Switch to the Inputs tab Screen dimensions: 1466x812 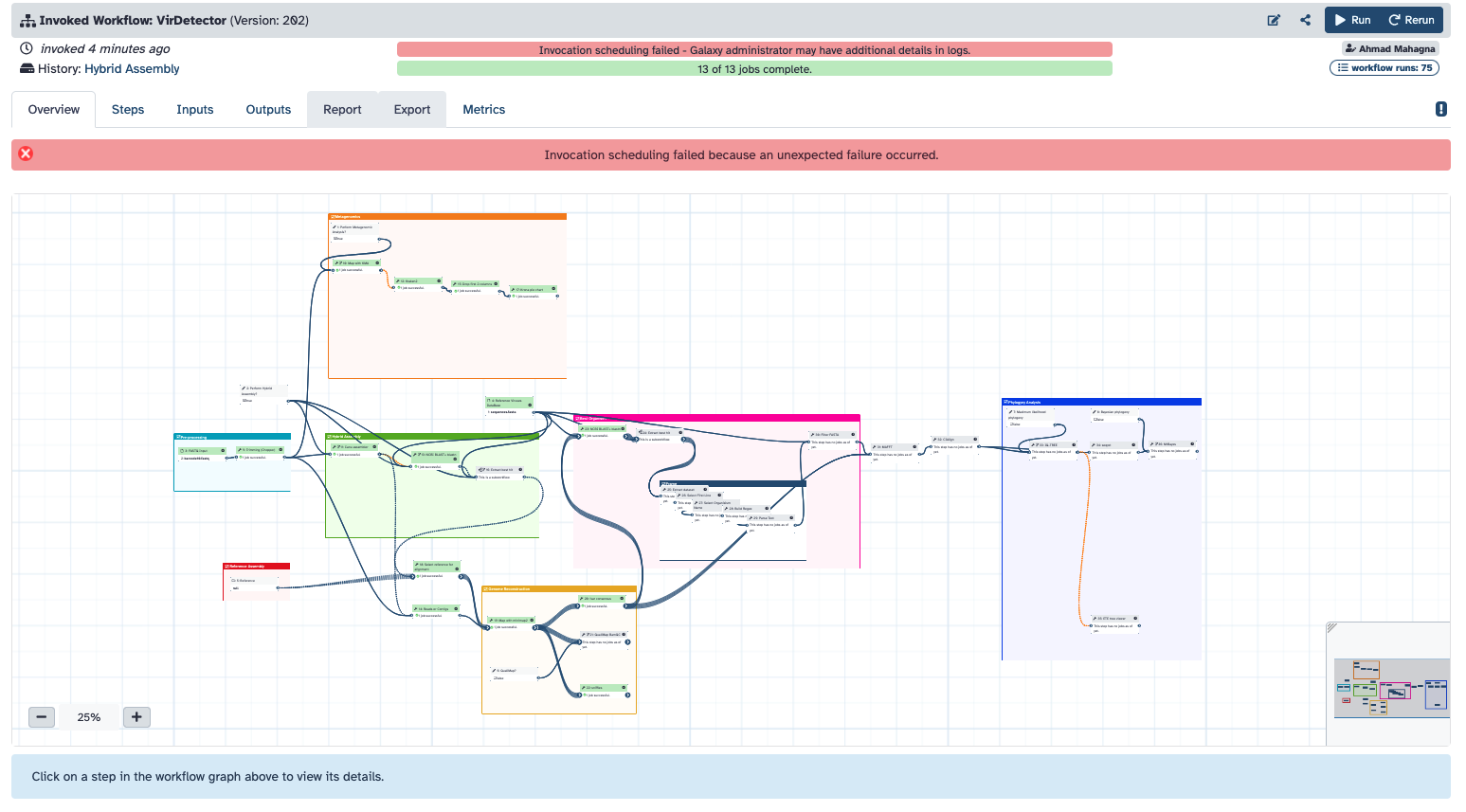[195, 110]
